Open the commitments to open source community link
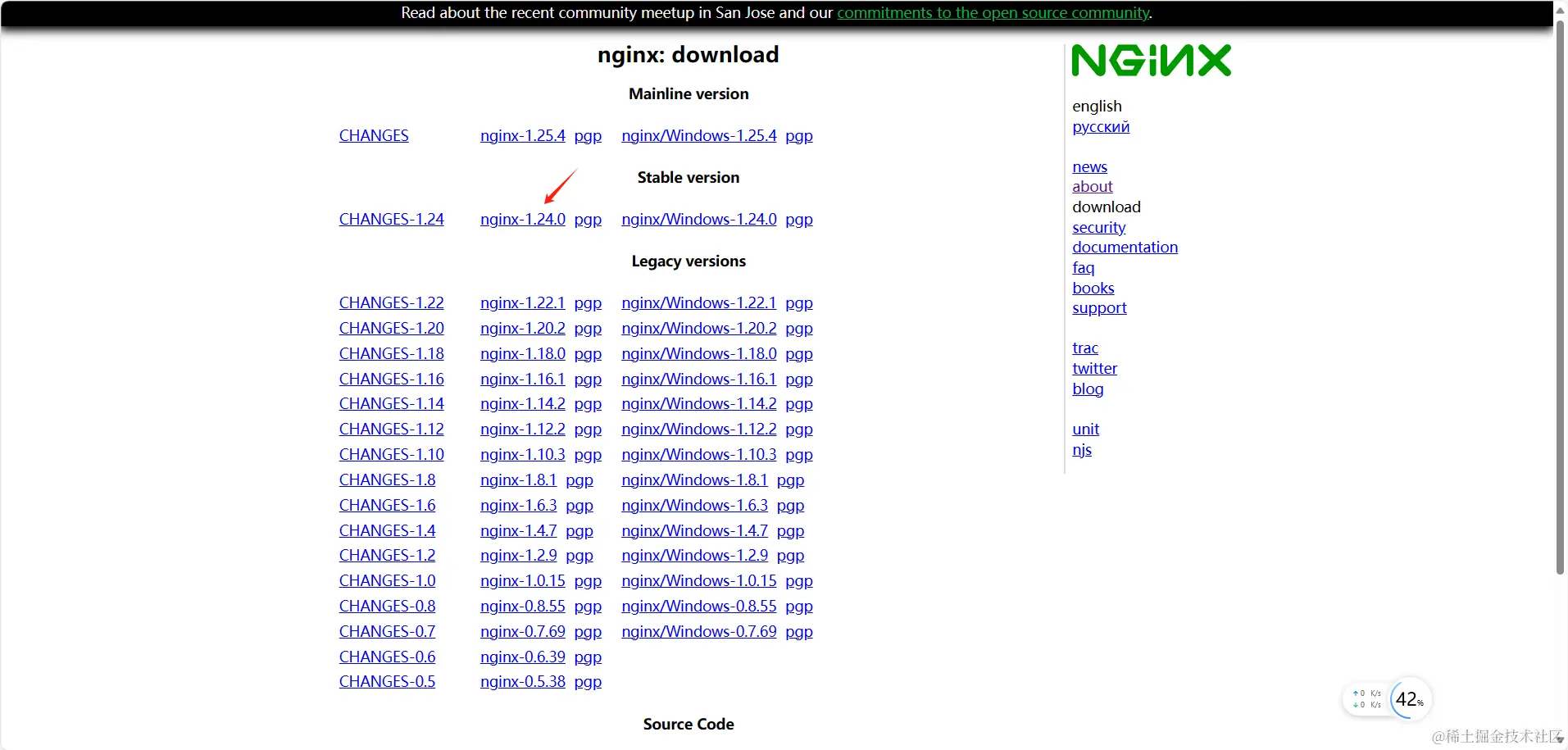Screen dimensions: 1568x750 click(993, 13)
